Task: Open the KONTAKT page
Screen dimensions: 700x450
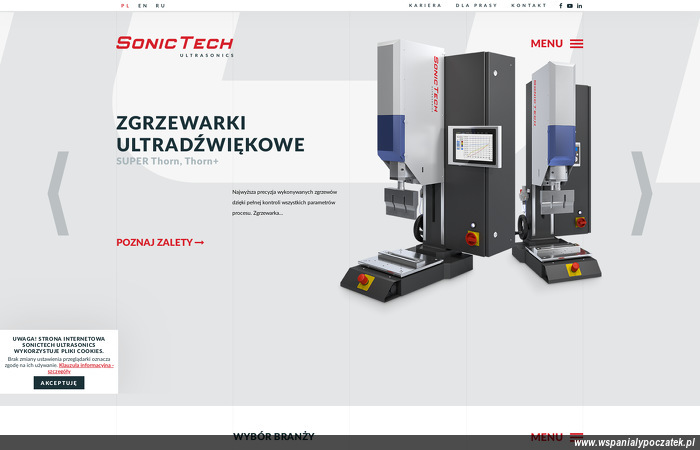Action: pos(529,5)
